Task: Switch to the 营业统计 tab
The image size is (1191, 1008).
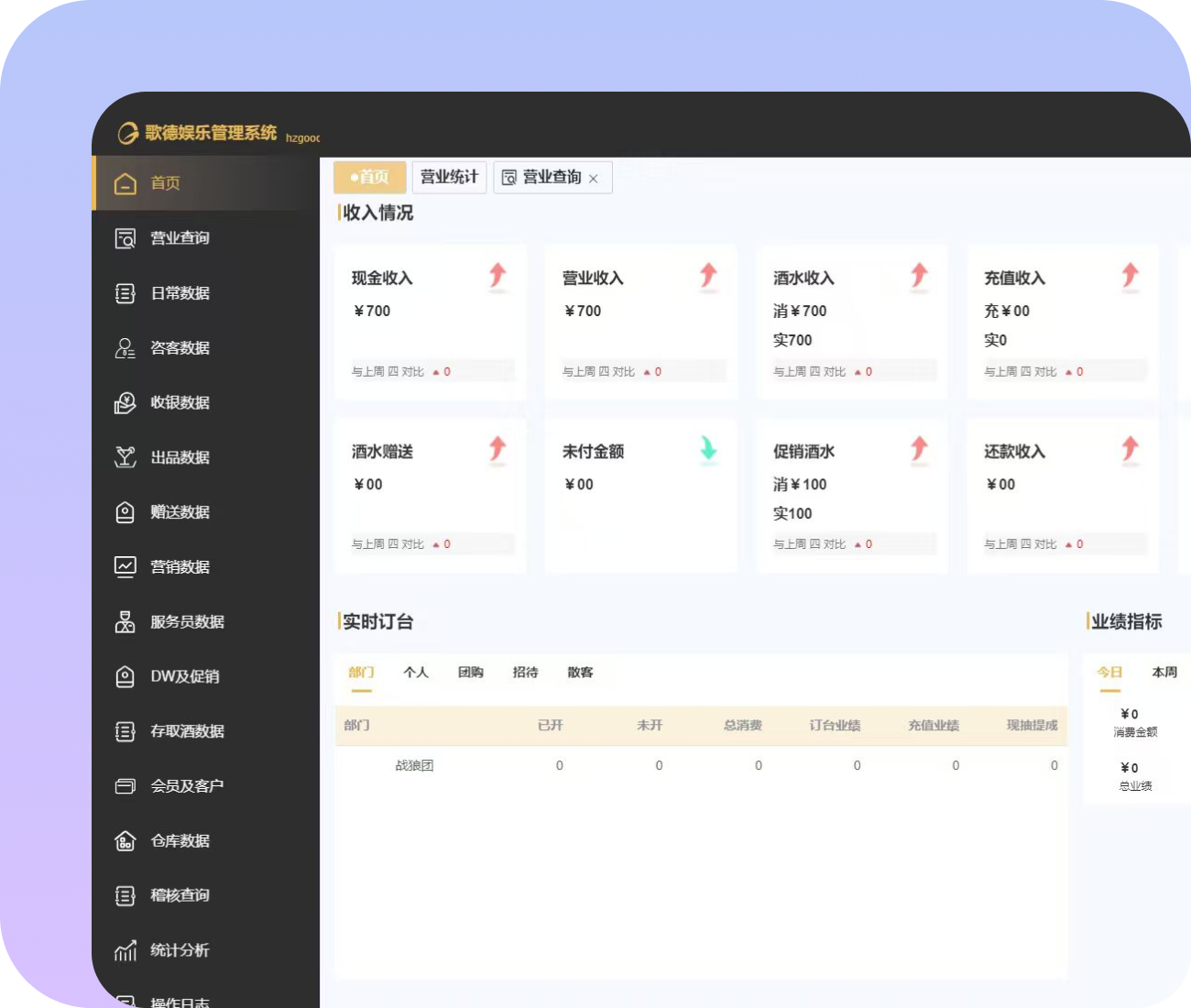Action: [449, 177]
